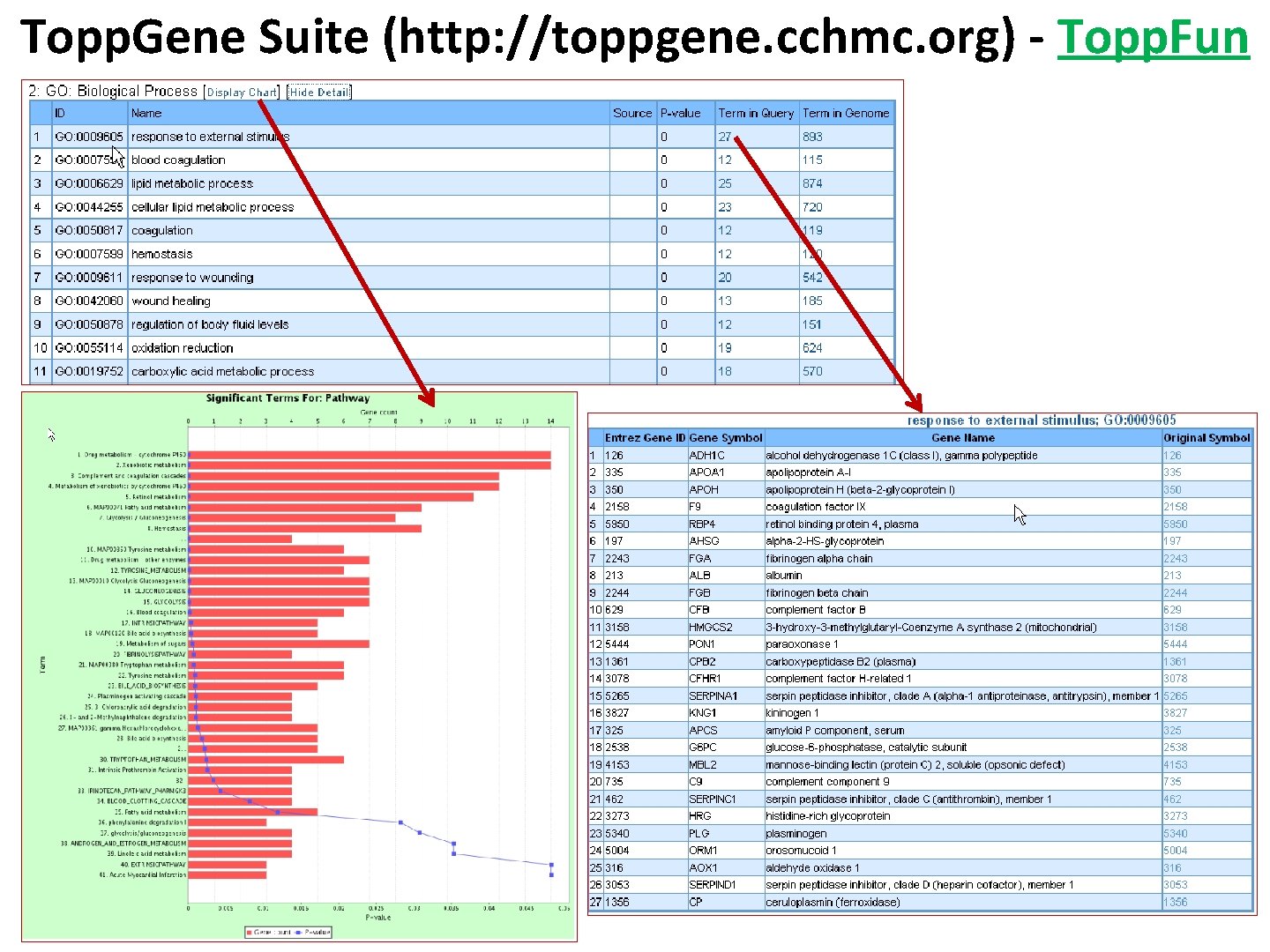Viewport: 1270px width, 952px height.
Task: Select gene symbol APOA1
Action: (x=706, y=472)
